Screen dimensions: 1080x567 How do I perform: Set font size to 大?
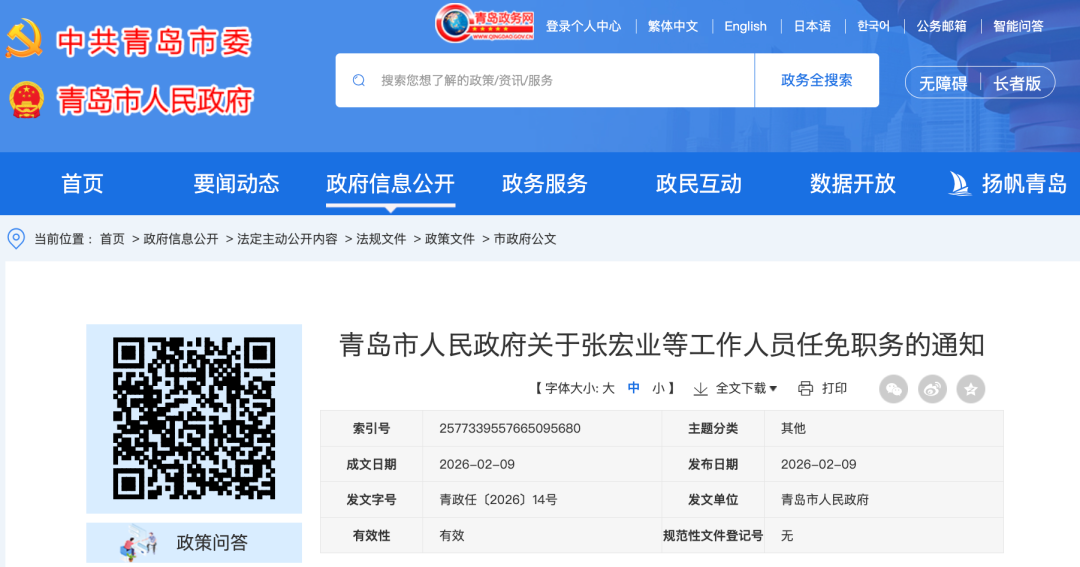pos(608,389)
